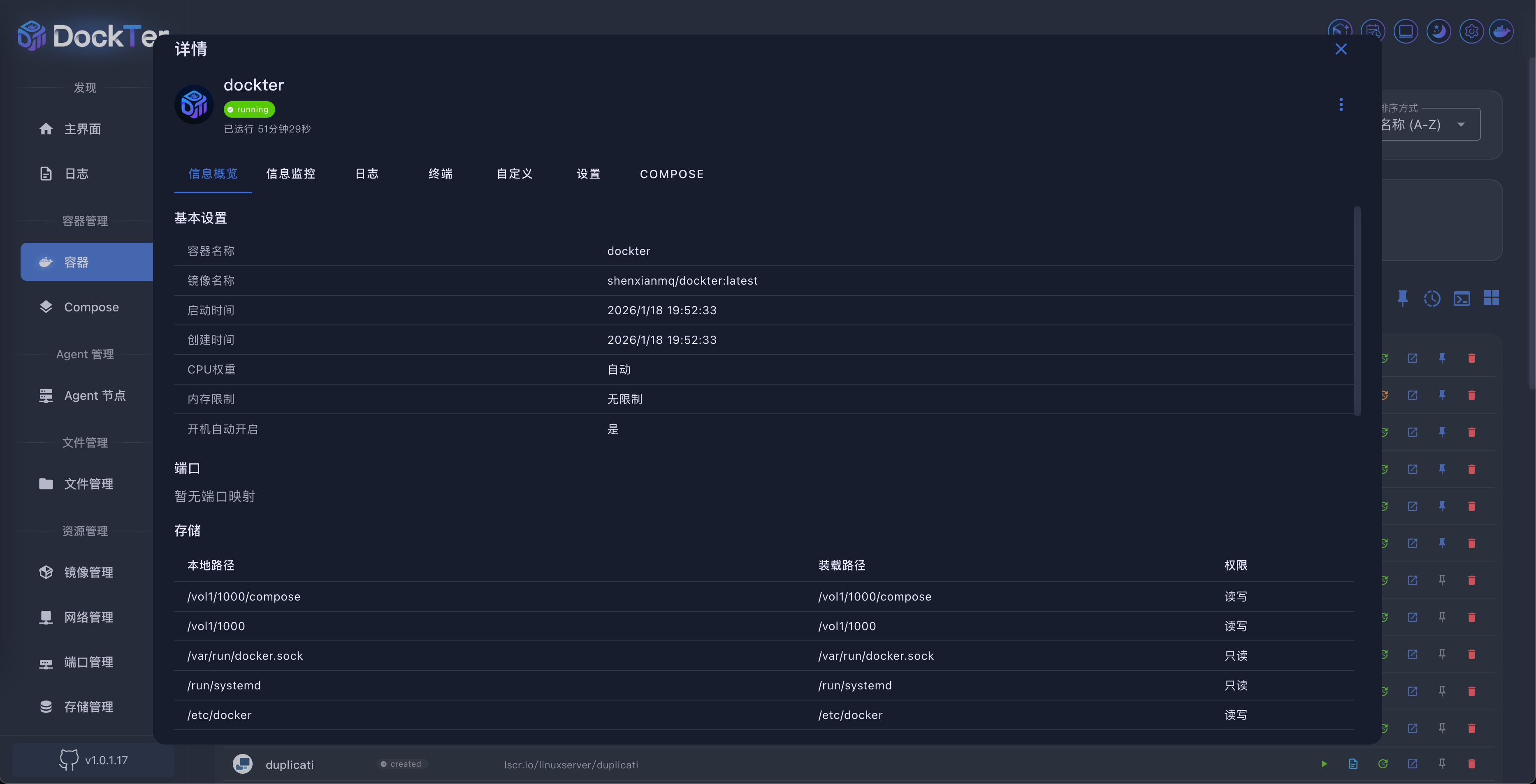Click the details panel vertical scrollbar
This screenshot has width=1536, height=784.
(x=1357, y=310)
